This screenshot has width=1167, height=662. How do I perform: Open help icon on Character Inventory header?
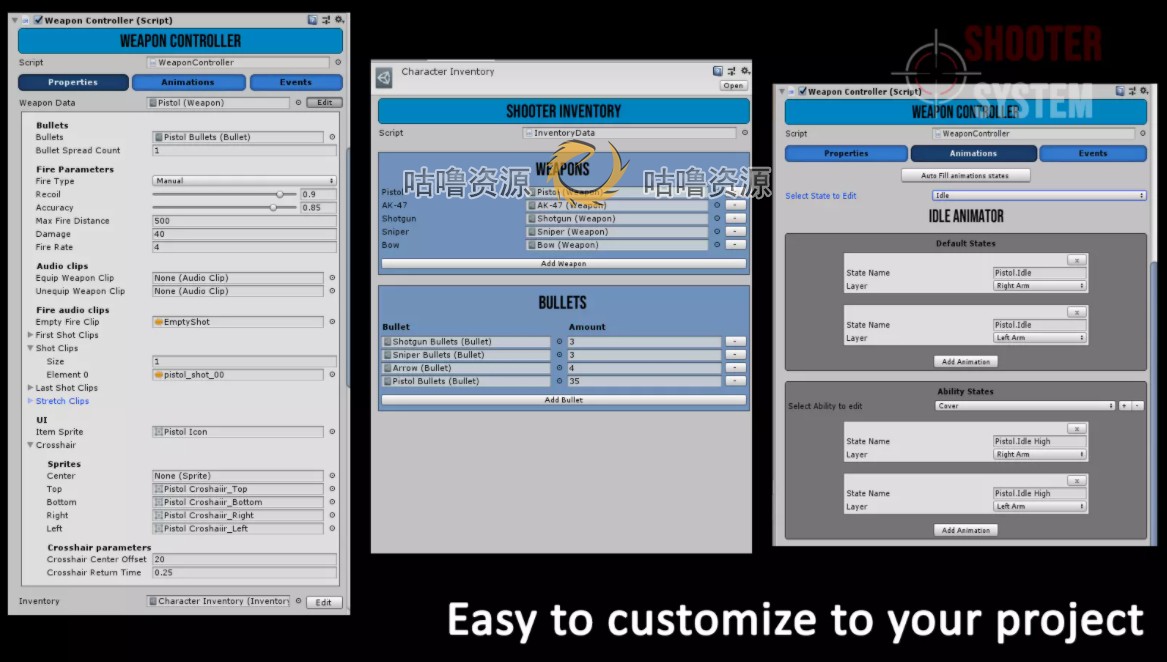point(717,71)
